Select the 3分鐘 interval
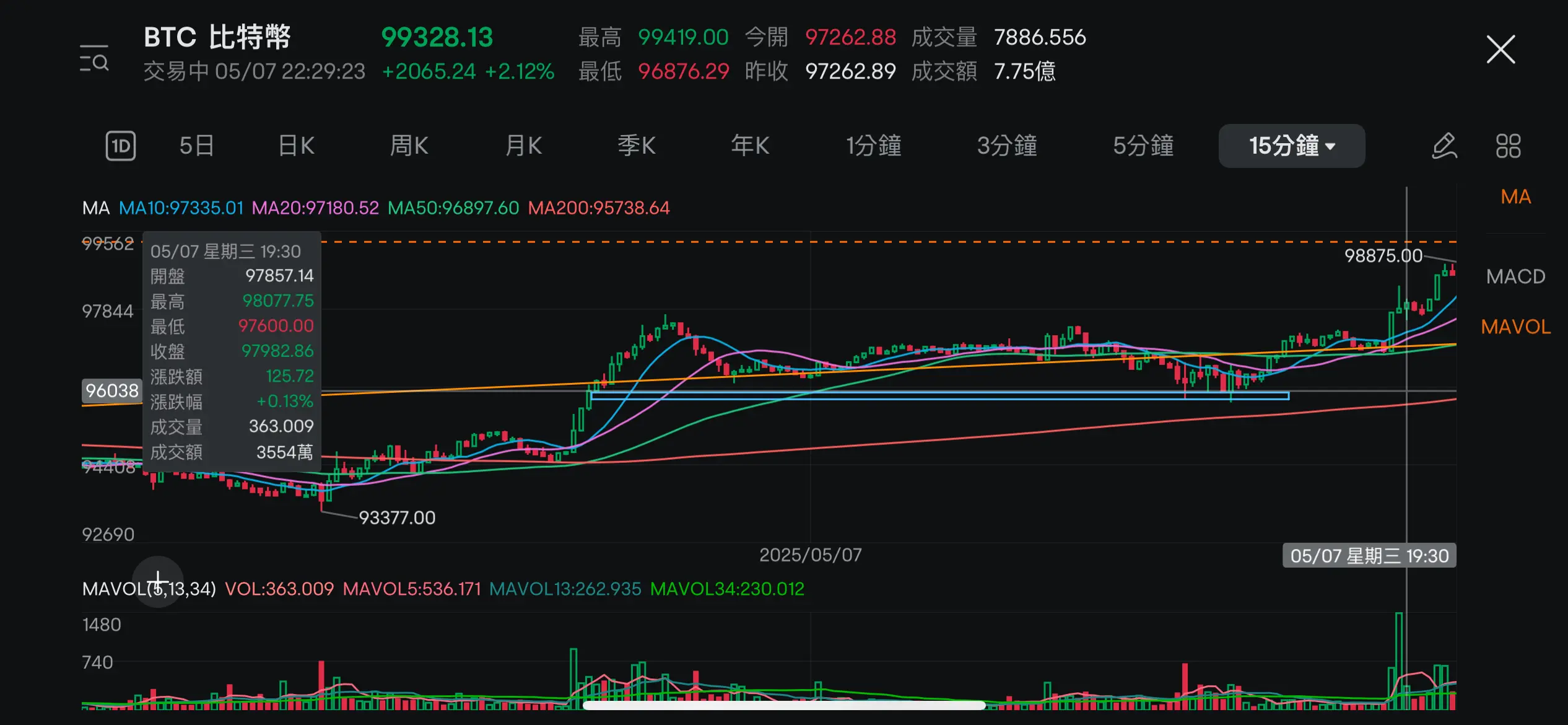The width and height of the screenshot is (1568, 725). point(1007,146)
